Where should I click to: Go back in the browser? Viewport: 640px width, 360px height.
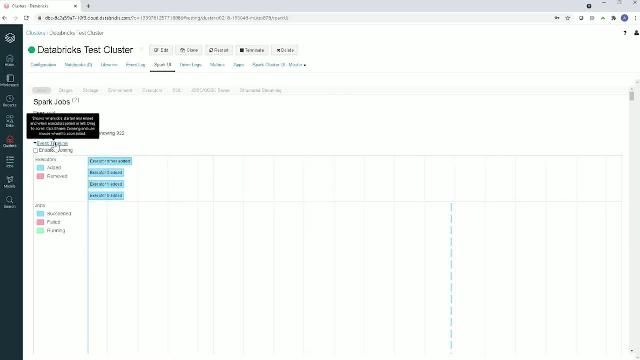[4, 18]
